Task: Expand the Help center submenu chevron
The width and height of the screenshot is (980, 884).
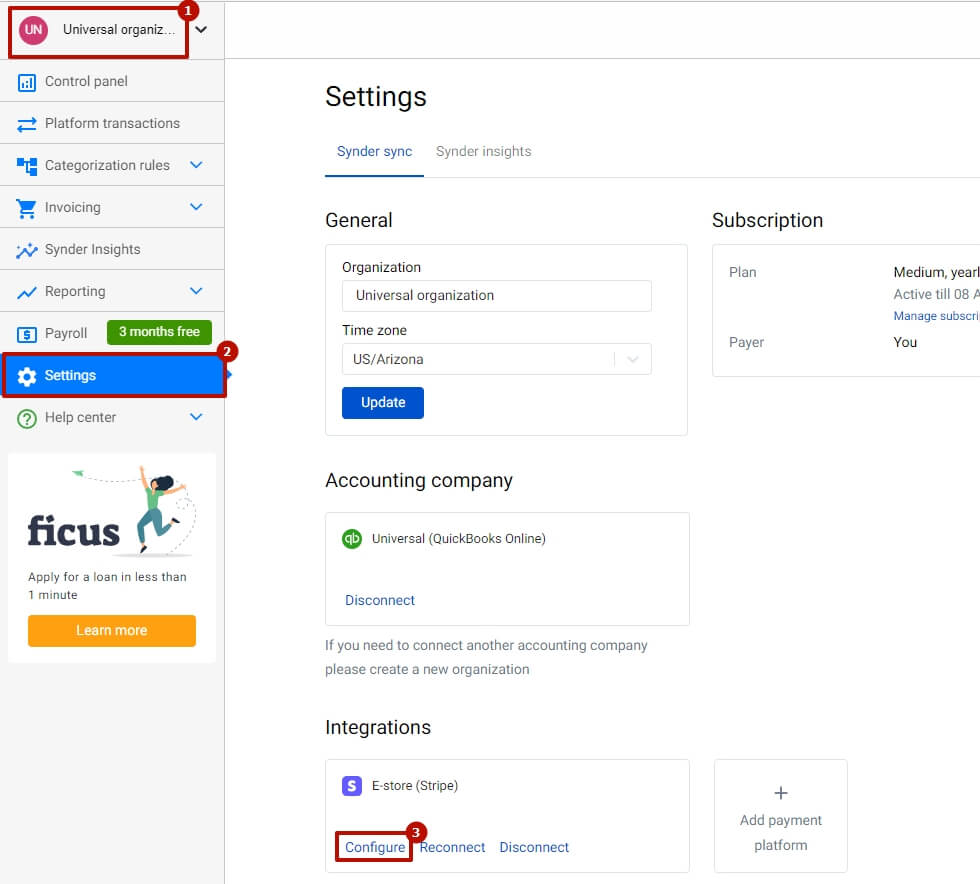Action: 196,417
